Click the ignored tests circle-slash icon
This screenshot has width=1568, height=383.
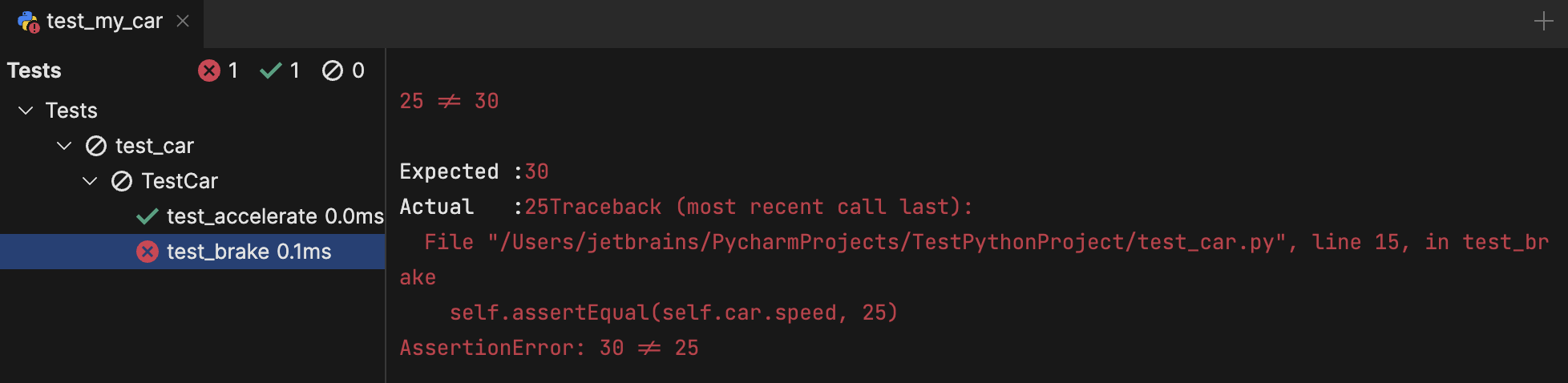[332, 71]
